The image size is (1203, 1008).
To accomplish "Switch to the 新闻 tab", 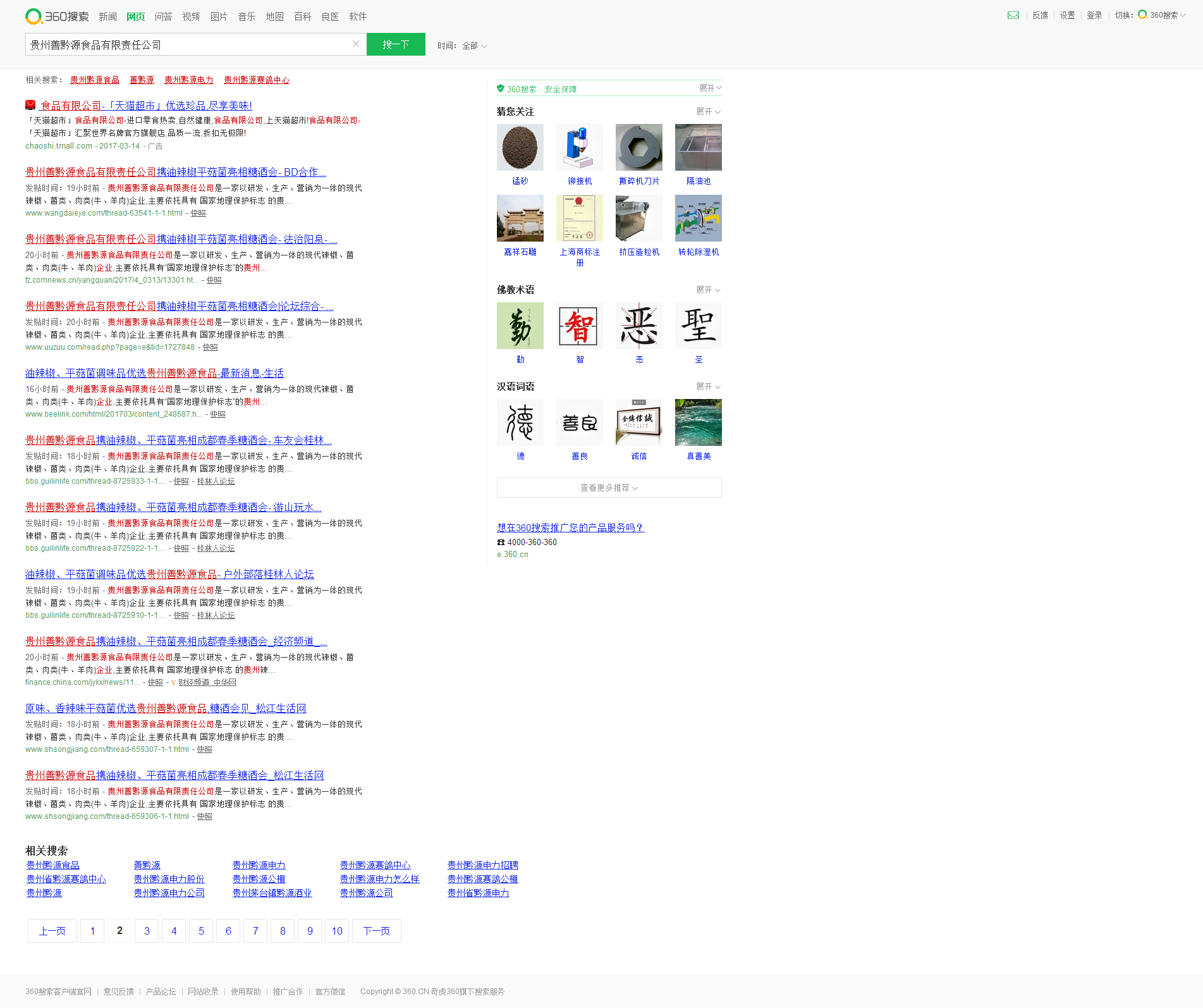I will (x=107, y=16).
